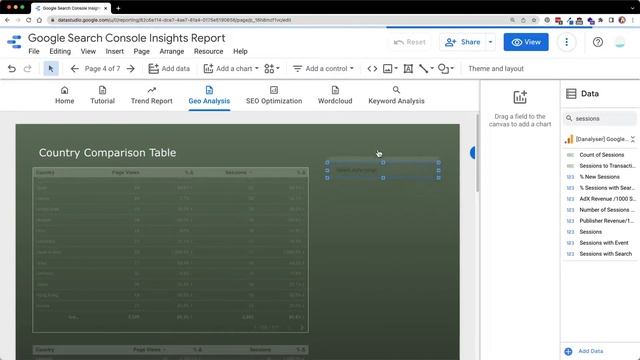
Task: Select the % New Sessions field
Action: coord(599,177)
